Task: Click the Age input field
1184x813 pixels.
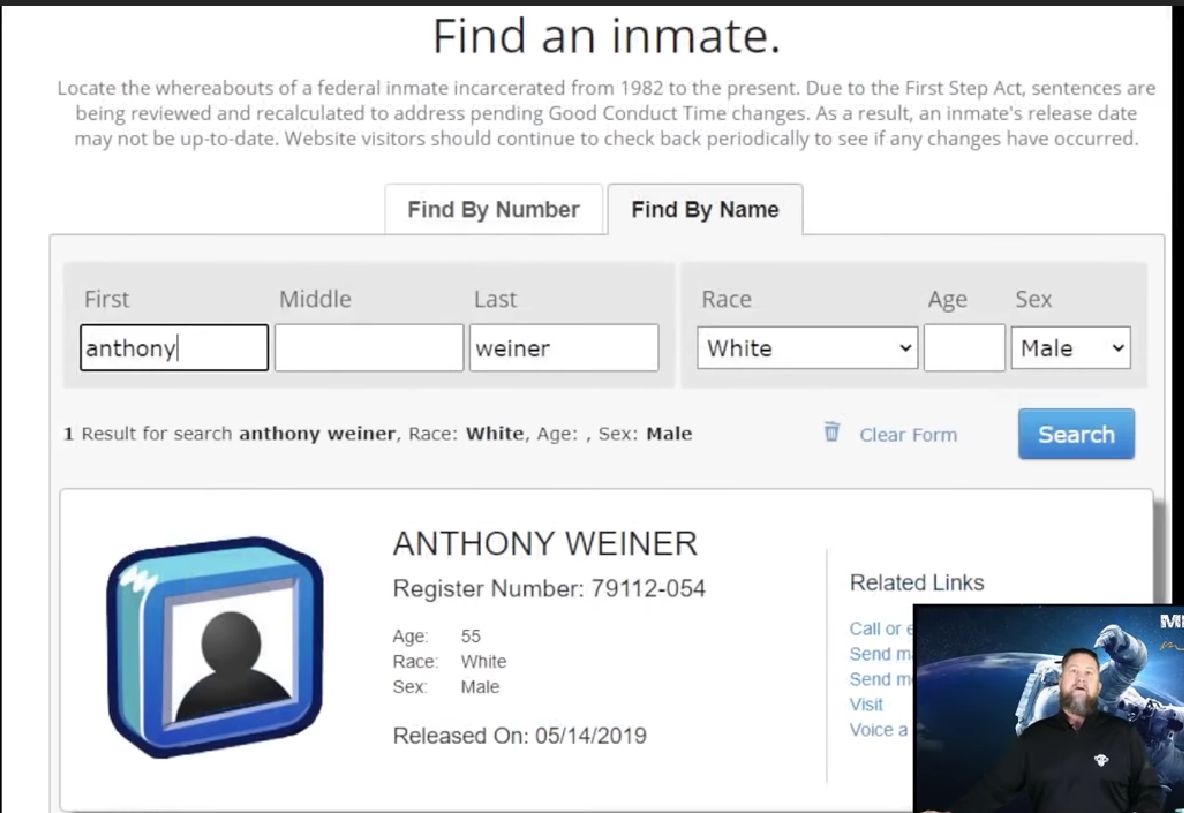Action: tap(964, 347)
